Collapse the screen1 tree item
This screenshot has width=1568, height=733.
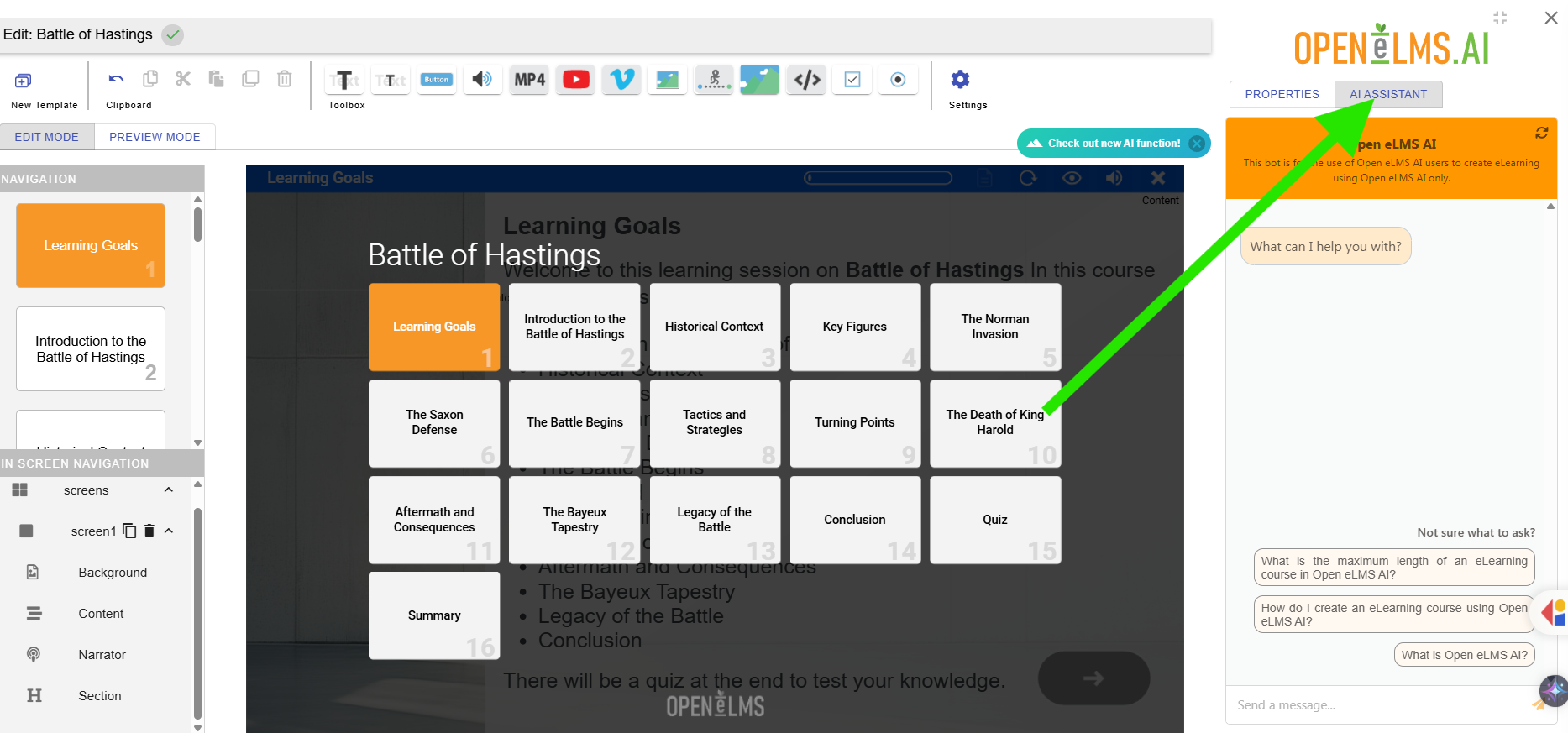click(169, 531)
